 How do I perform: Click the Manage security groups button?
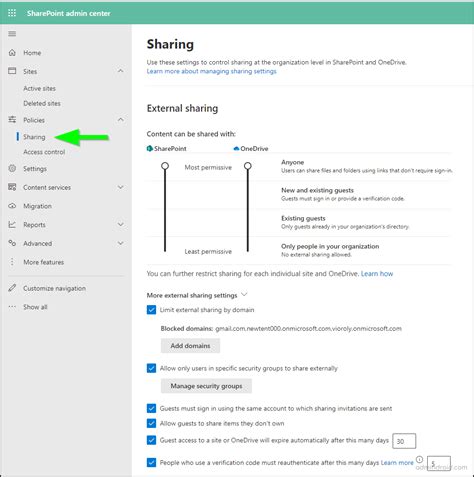[206, 386]
